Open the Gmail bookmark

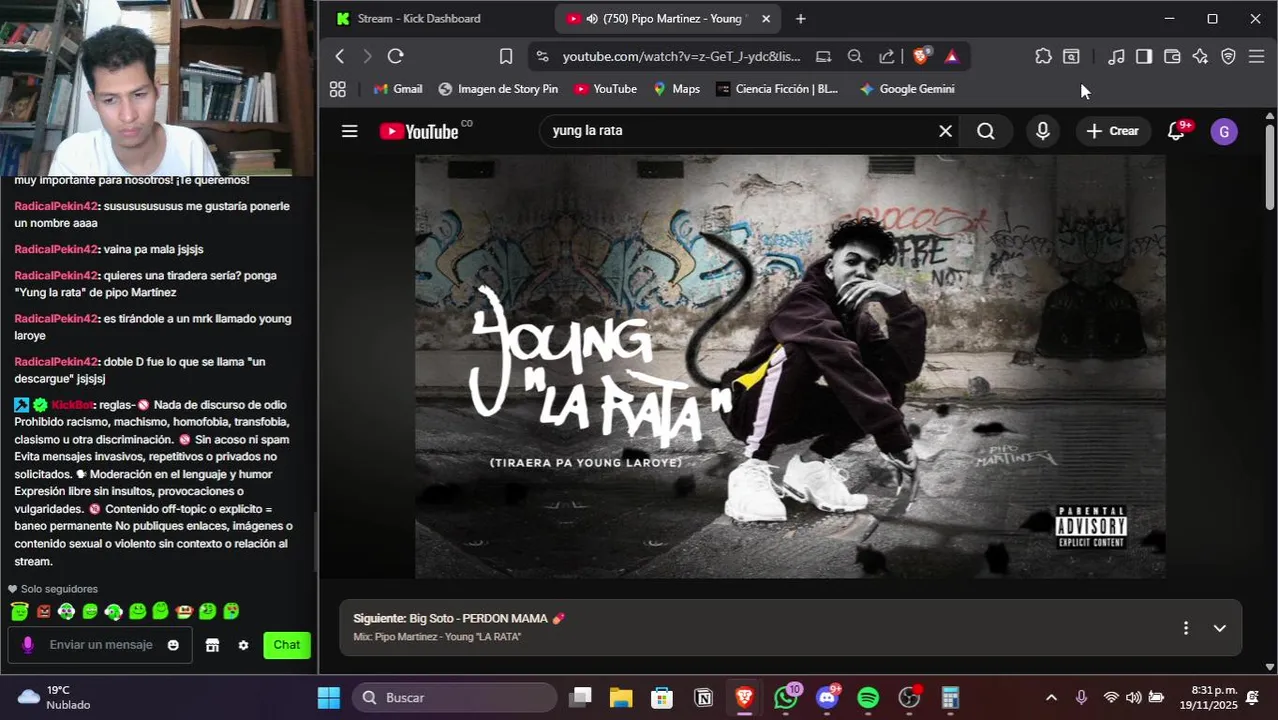coord(397,89)
